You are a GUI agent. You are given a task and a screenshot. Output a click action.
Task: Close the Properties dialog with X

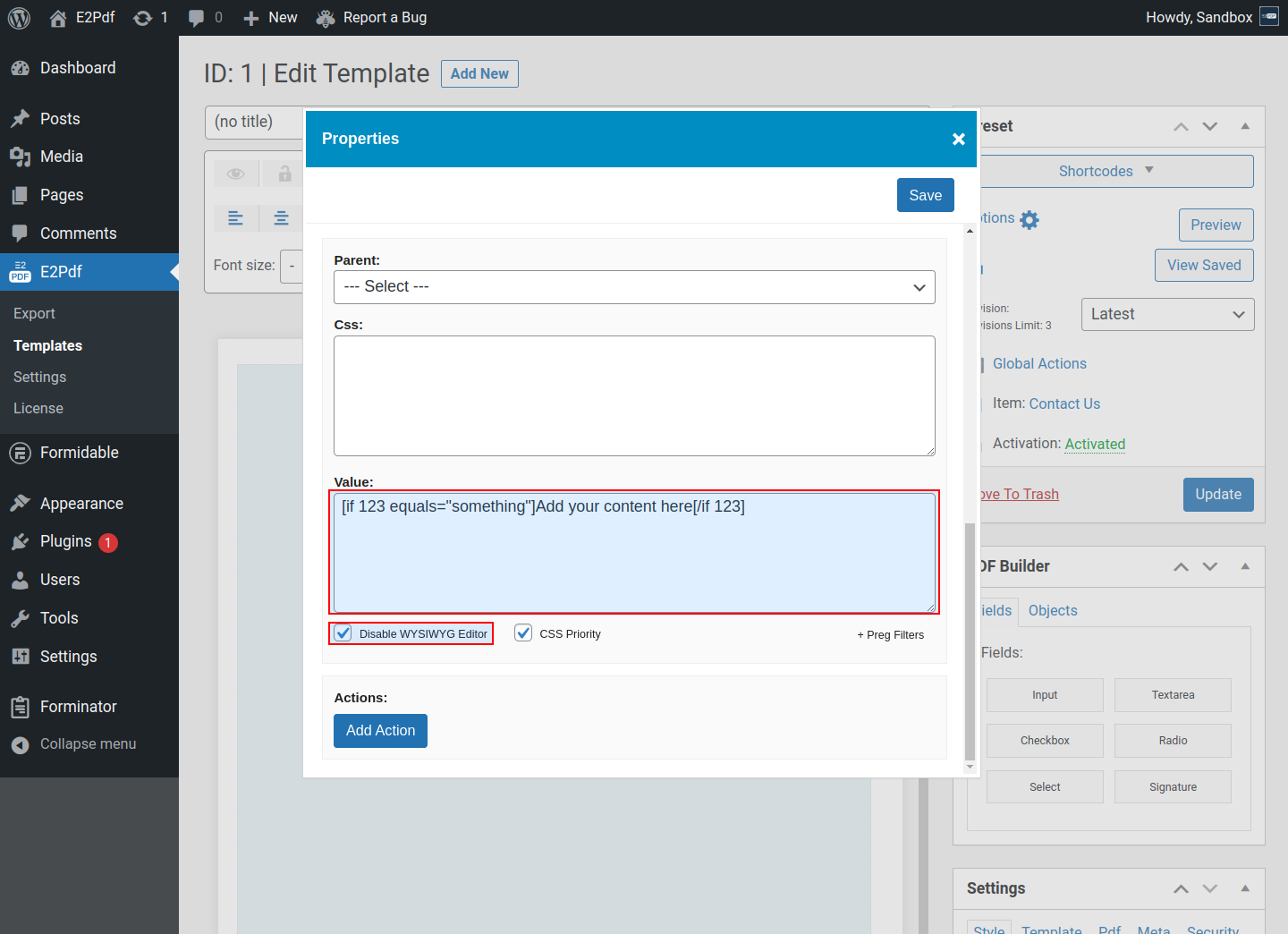coord(958,139)
